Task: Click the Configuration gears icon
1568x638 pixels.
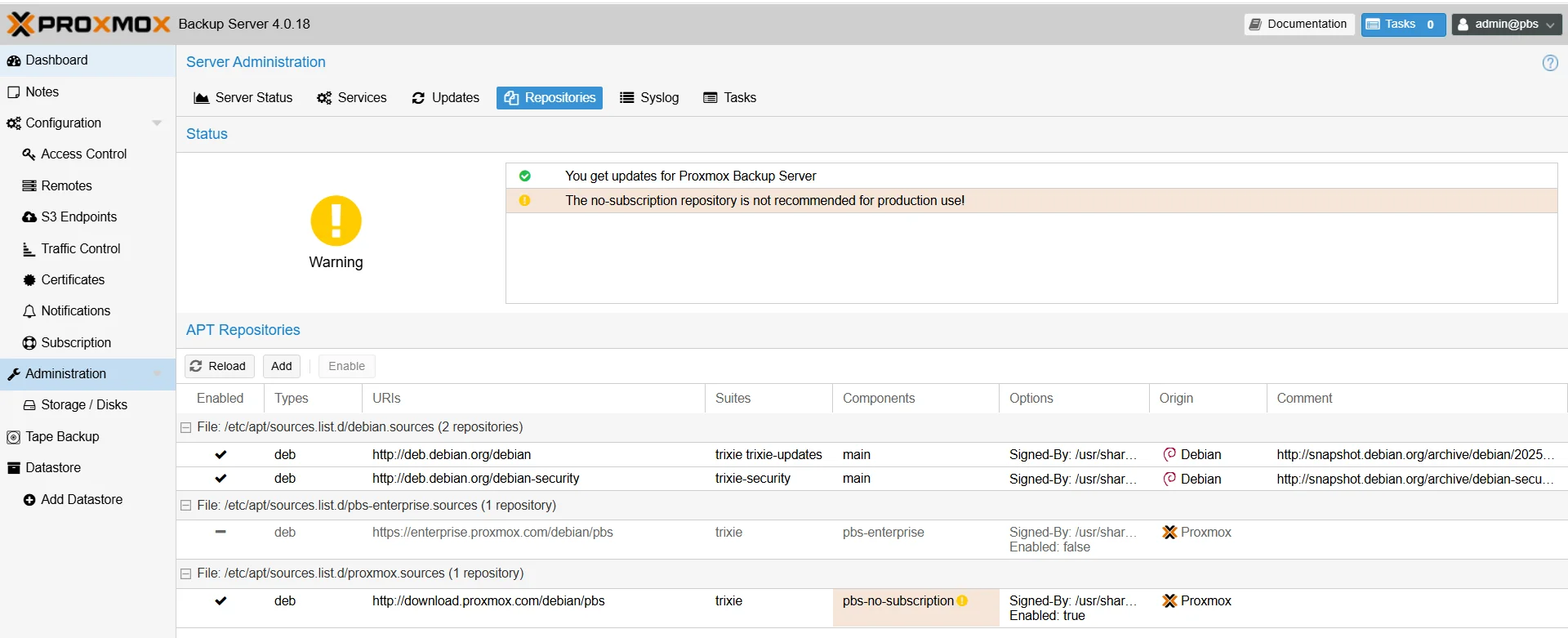Action: coord(14,123)
